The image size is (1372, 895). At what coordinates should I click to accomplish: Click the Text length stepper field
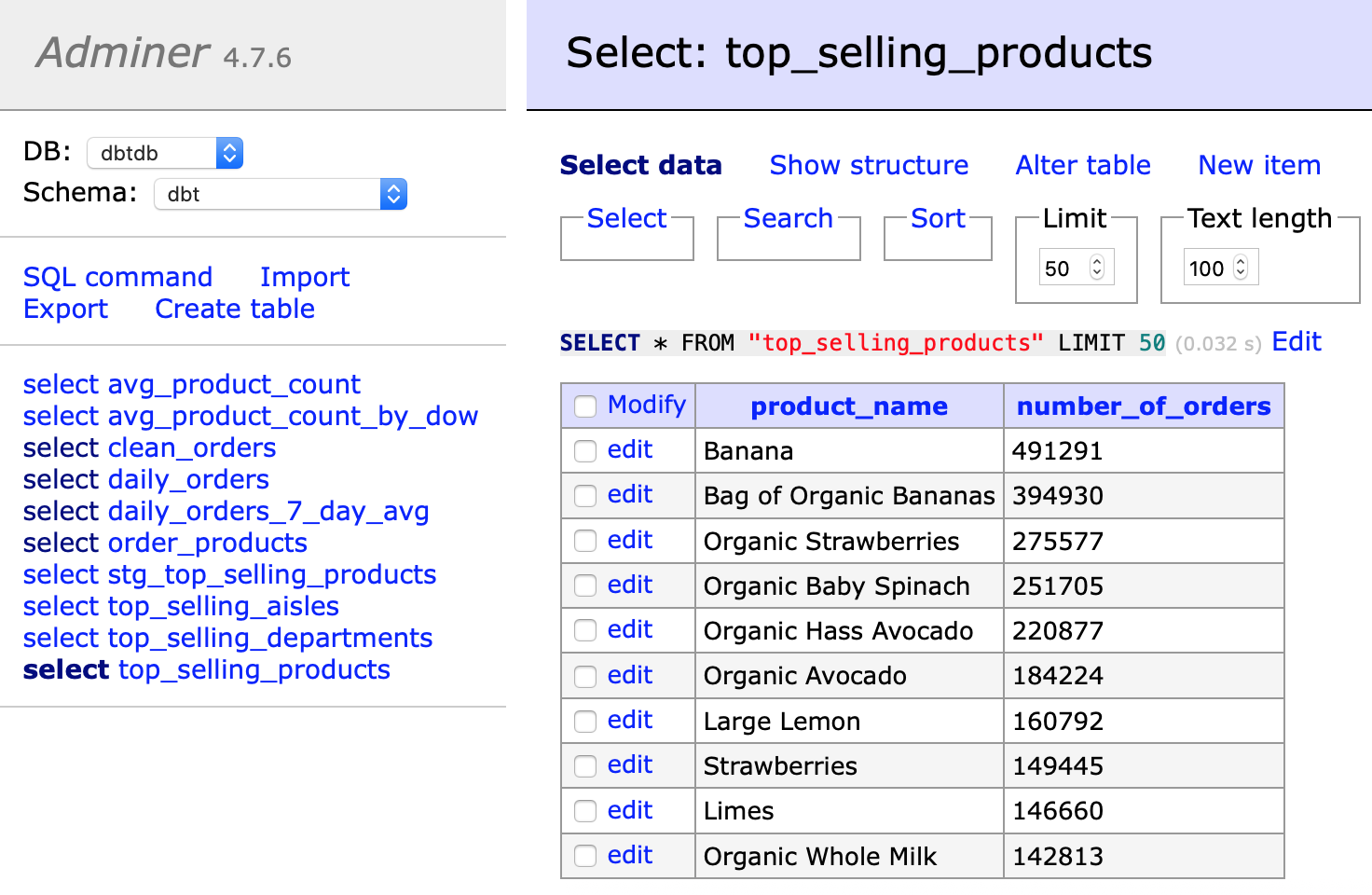[1210, 268]
